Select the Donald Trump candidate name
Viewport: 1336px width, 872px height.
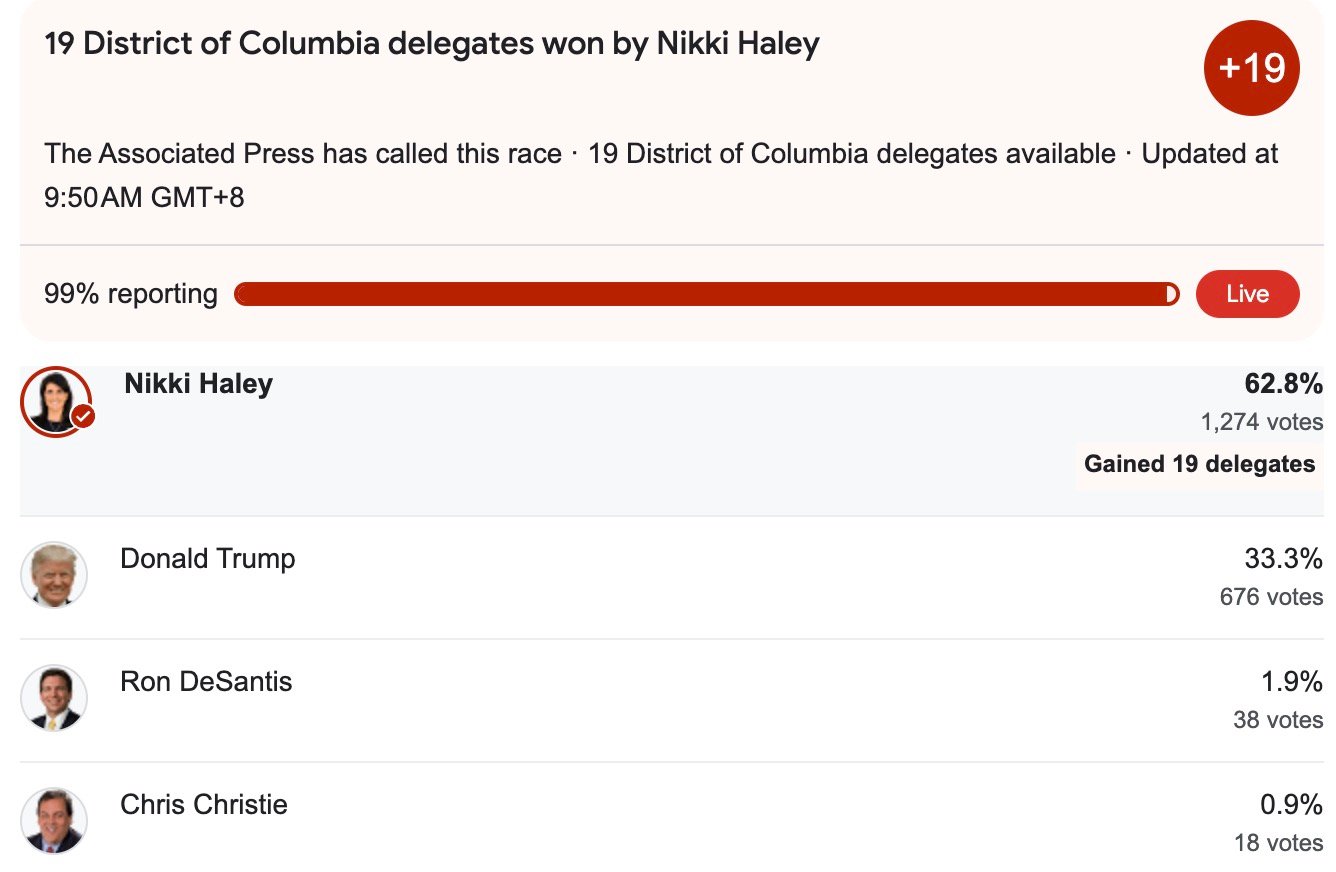coord(208,558)
